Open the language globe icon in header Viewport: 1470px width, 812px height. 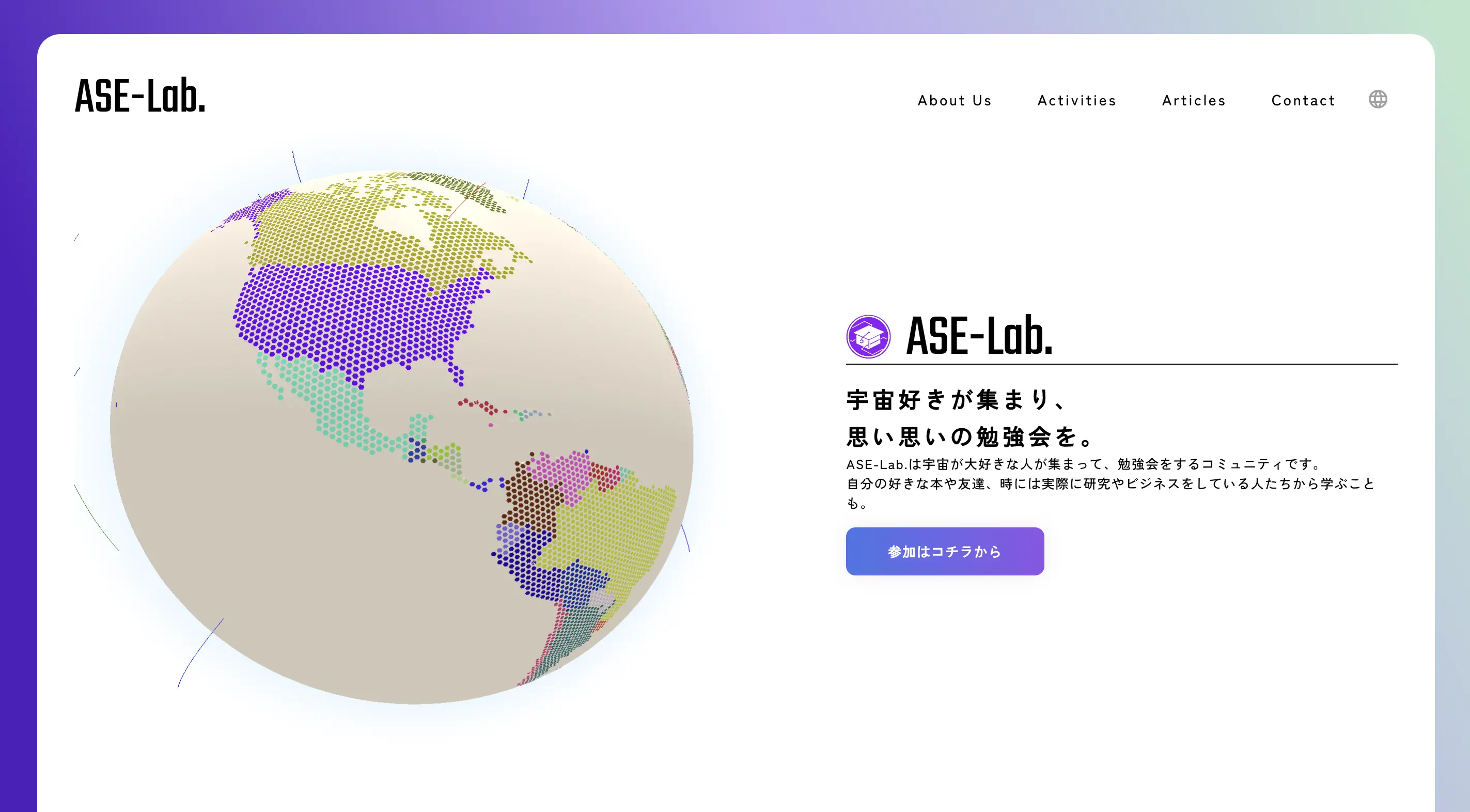pos(1378,99)
